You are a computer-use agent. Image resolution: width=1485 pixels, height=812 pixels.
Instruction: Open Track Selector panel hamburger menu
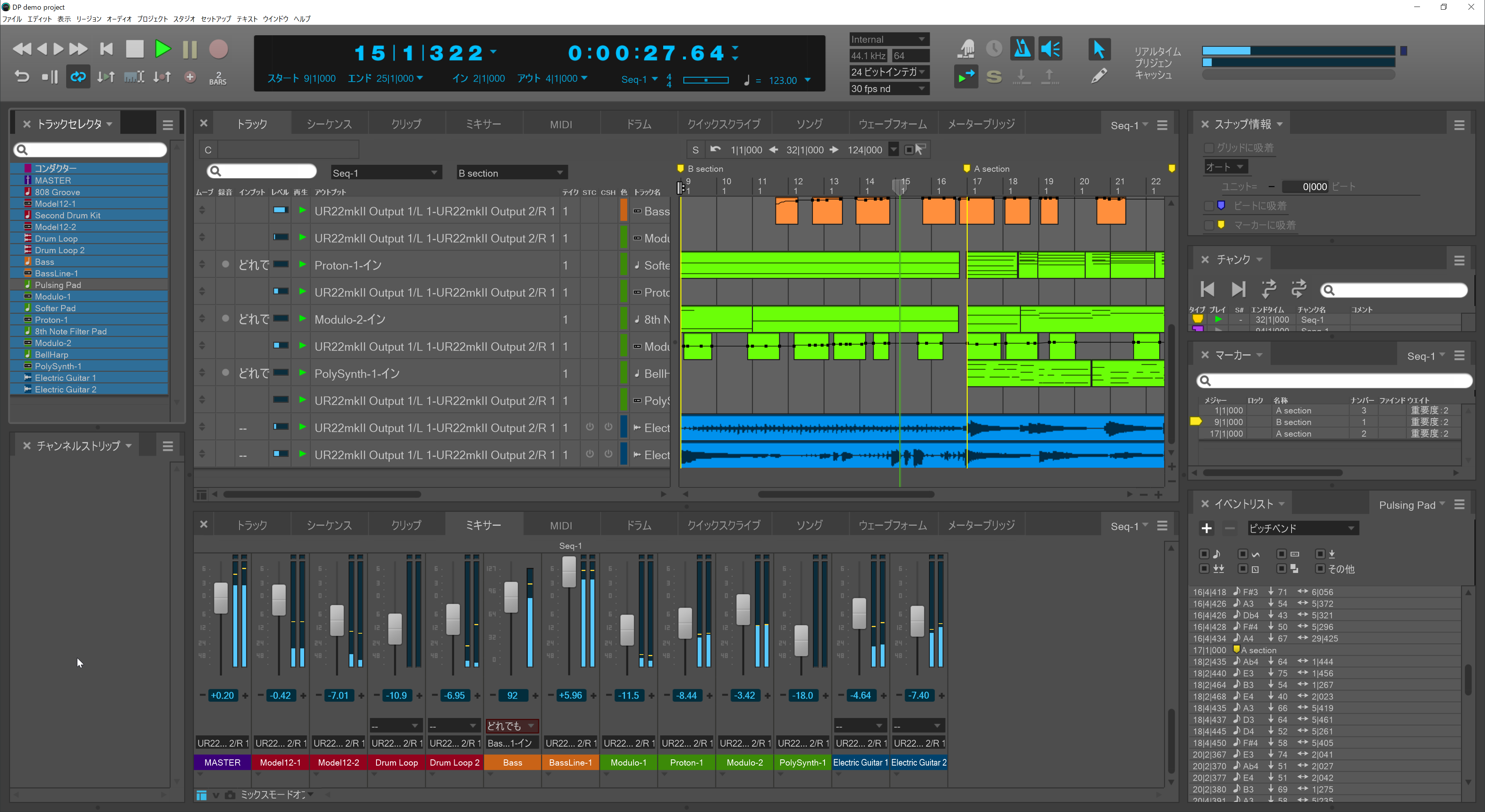[x=168, y=125]
